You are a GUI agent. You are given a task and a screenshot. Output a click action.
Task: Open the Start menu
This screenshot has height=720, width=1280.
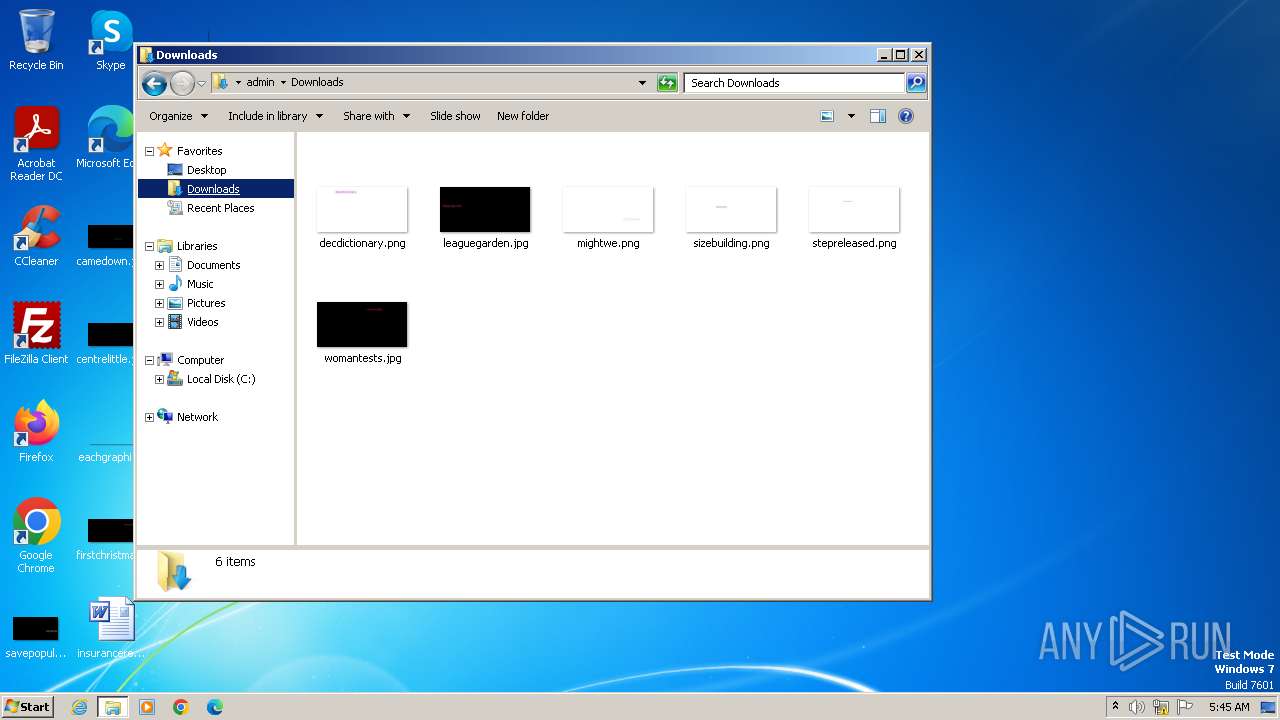[x=28, y=707]
